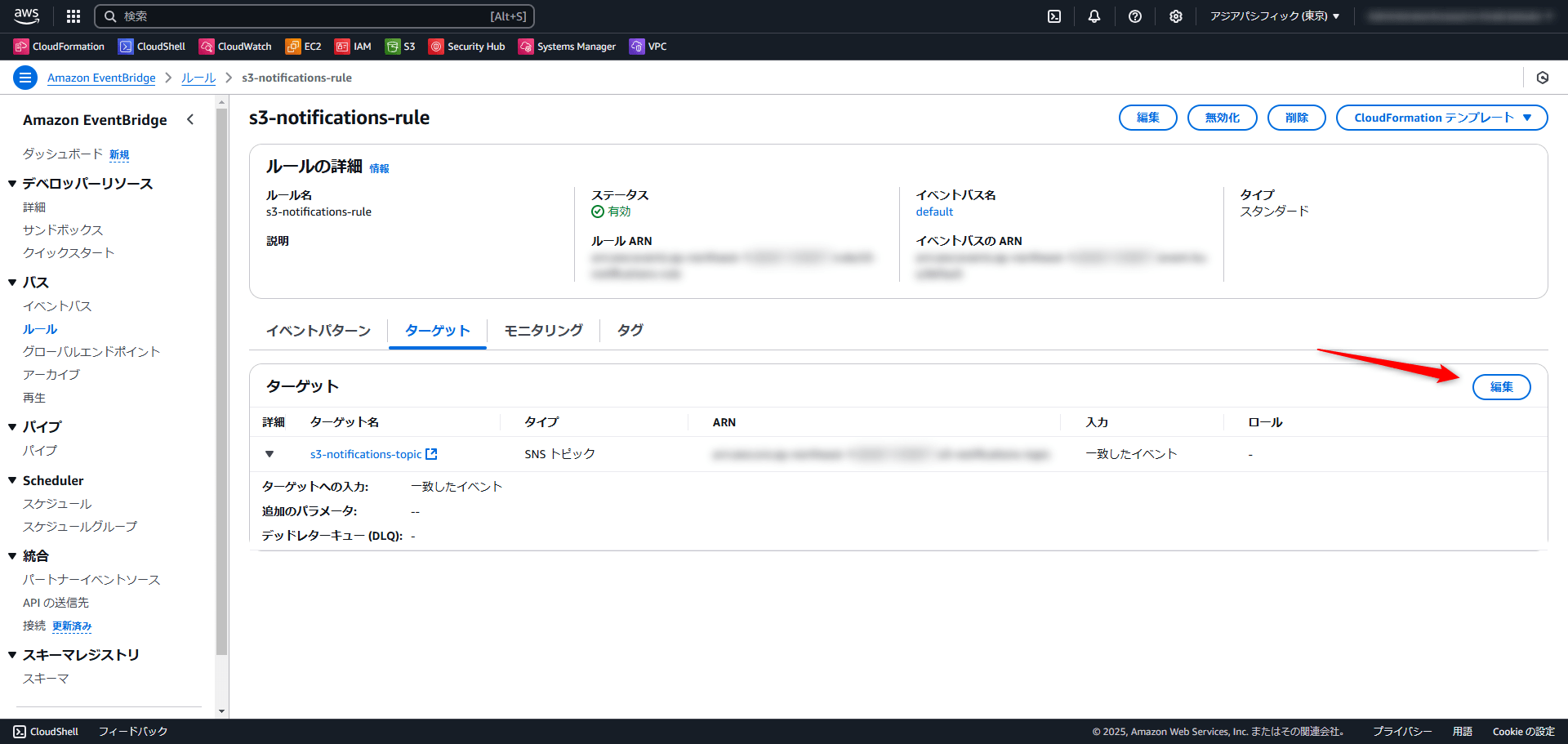
Task: Switch to the タグ tab
Action: click(630, 331)
